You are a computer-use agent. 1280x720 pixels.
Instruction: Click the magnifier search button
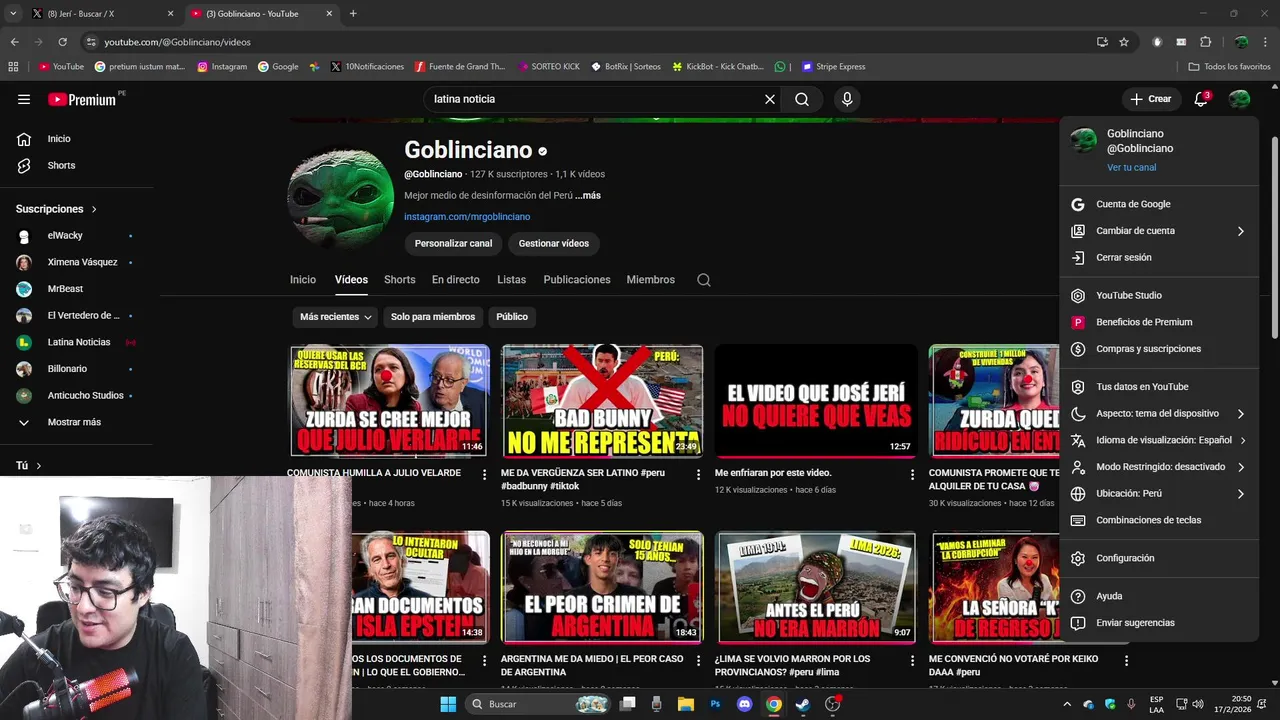click(x=802, y=99)
